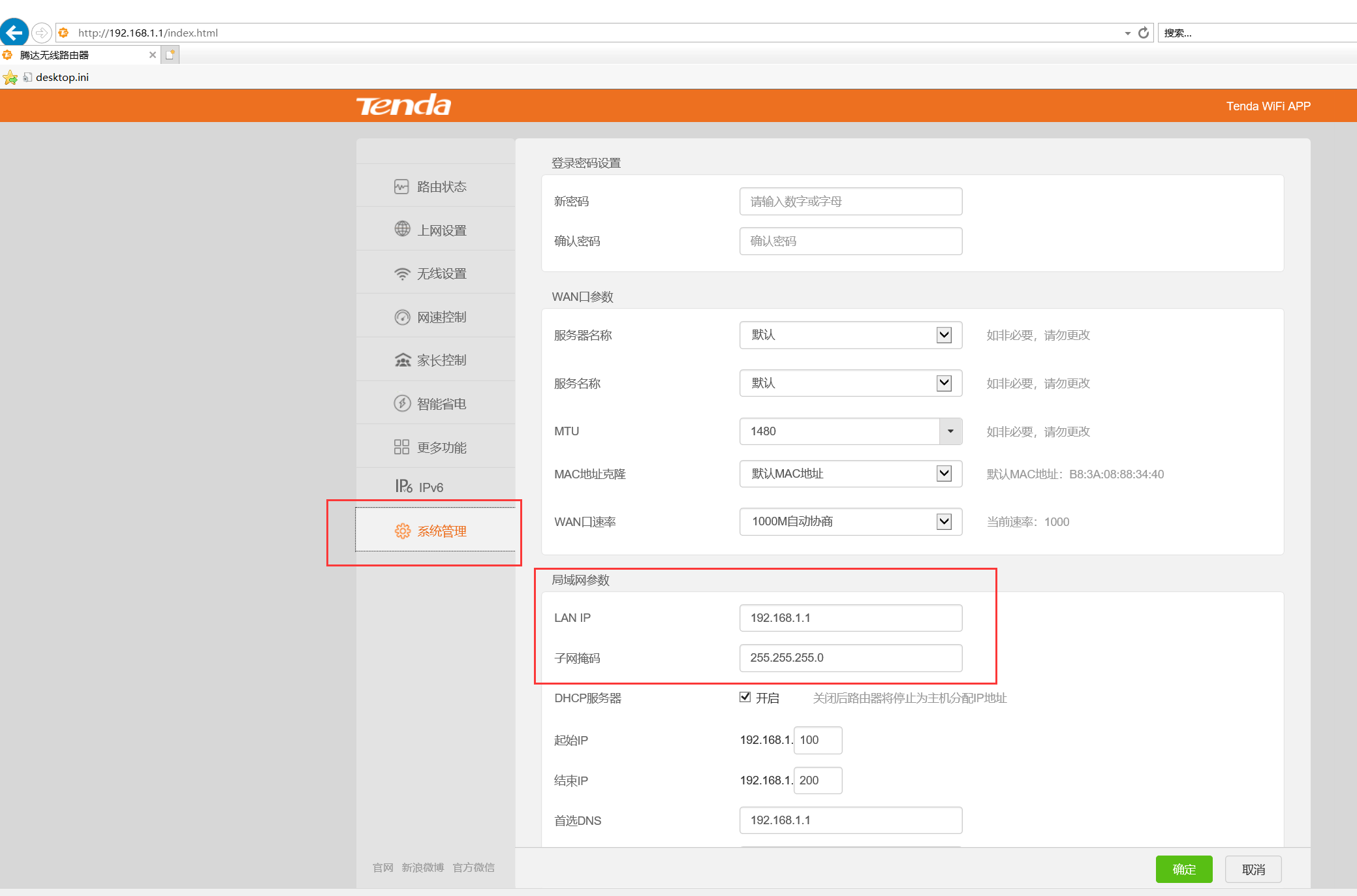Click the 更多功能 grid icon
The width and height of the screenshot is (1357, 896).
pyautogui.click(x=401, y=447)
